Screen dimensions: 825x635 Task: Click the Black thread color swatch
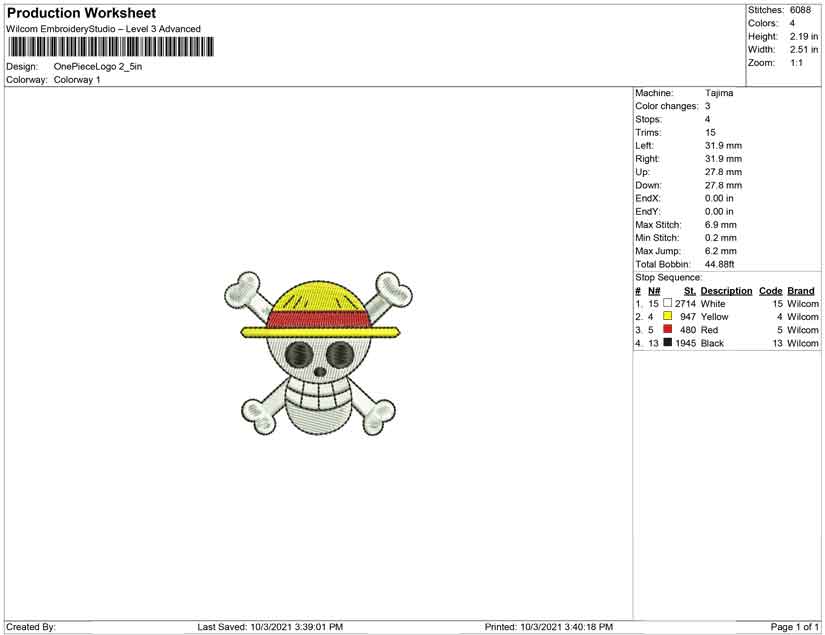pyautogui.click(x=668, y=342)
